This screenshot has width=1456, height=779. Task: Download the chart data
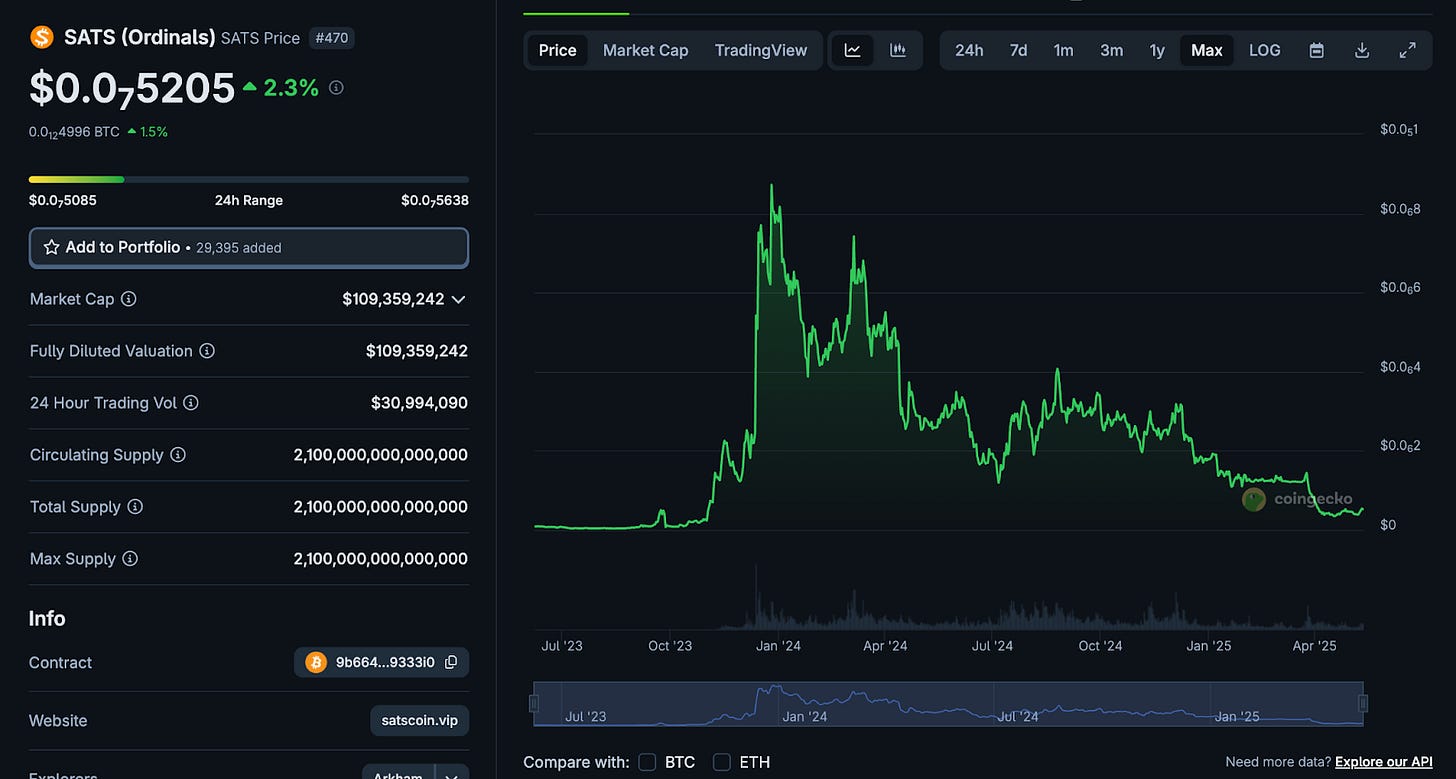[x=1362, y=50]
